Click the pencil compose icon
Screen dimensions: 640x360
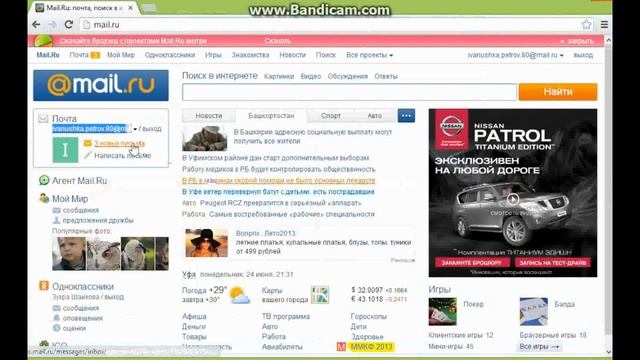[88, 155]
